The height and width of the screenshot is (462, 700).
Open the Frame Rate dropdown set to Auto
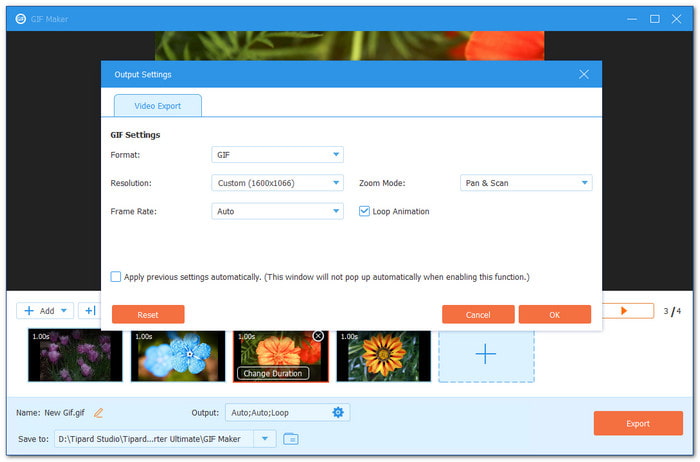[x=277, y=211]
